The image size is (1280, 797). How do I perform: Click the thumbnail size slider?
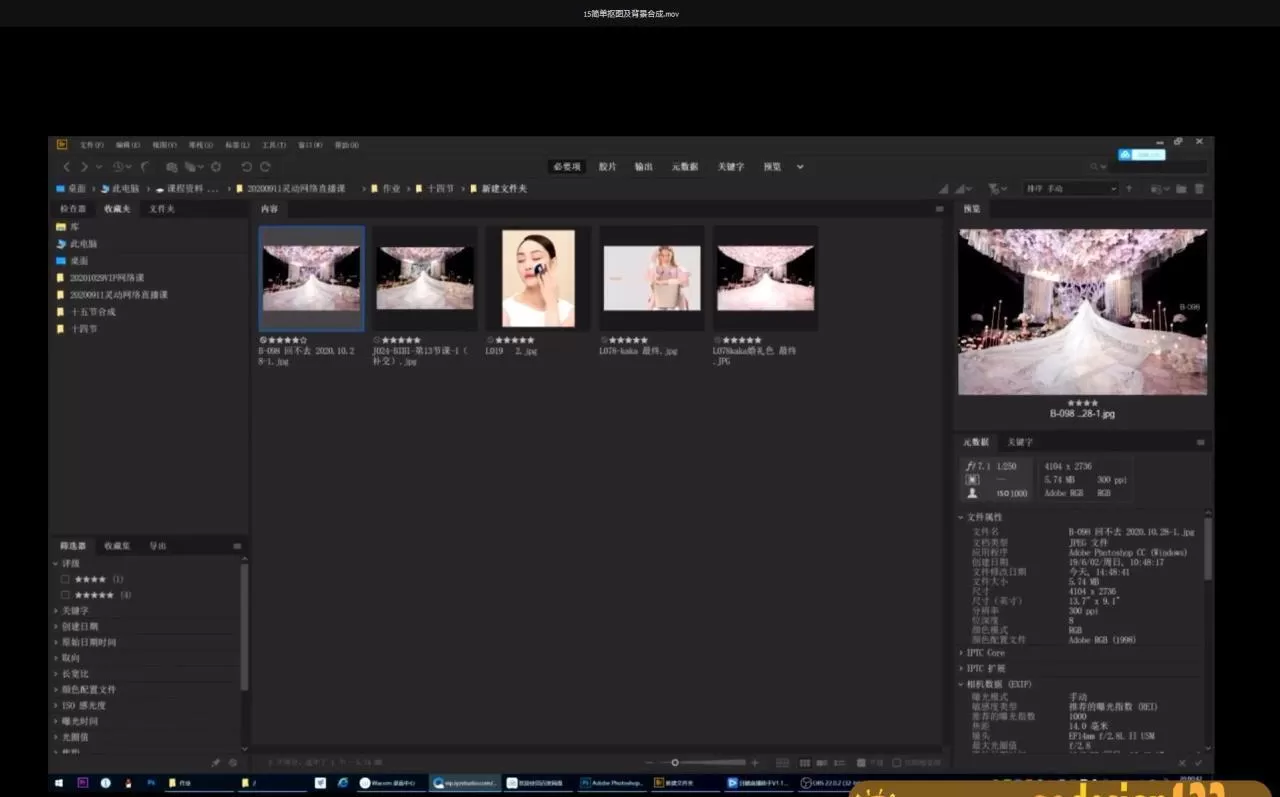pyautogui.click(x=675, y=763)
